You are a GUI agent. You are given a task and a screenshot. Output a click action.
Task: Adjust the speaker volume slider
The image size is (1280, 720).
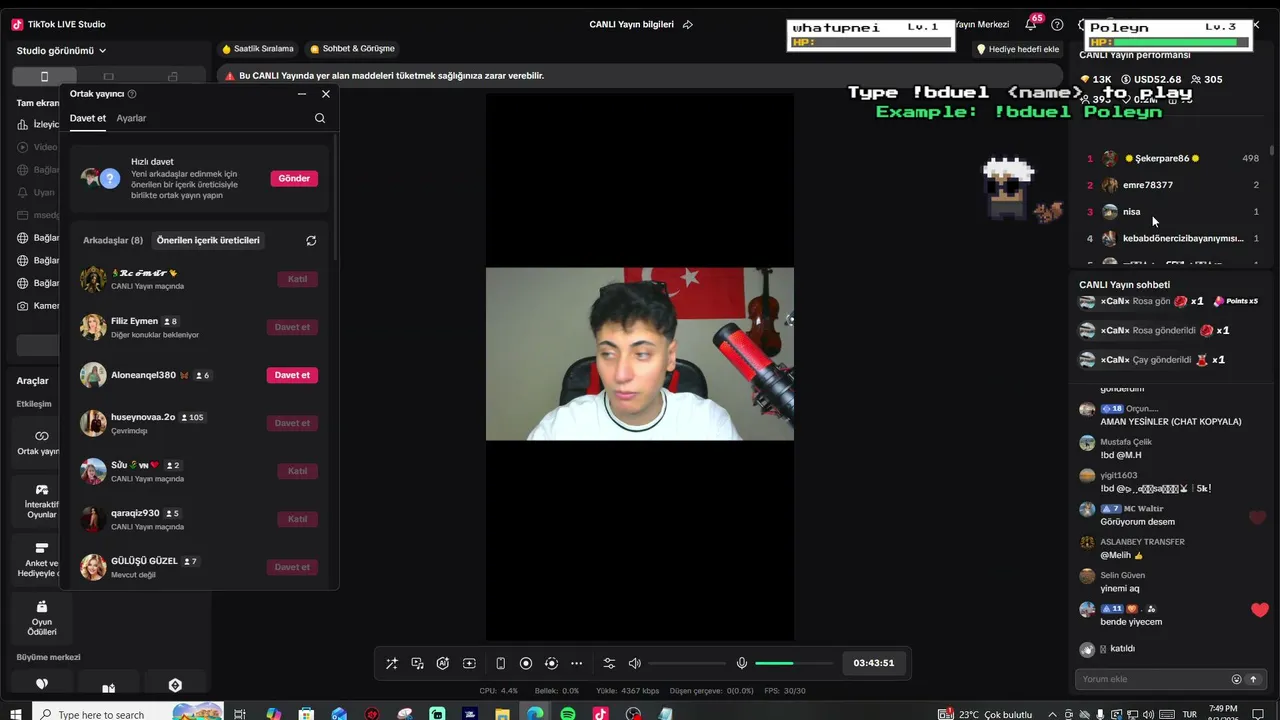pyautogui.click(x=687, y=663)
